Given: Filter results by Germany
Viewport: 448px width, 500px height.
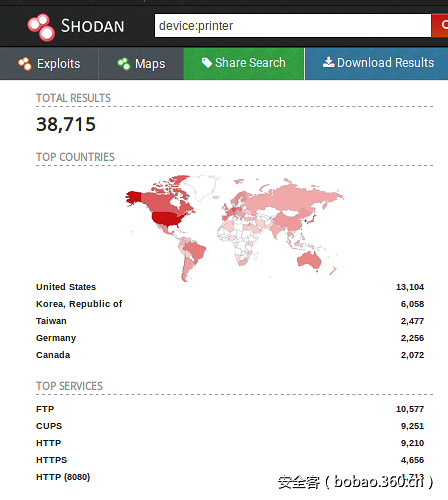Looking at the screenshot, I should [x=56, y=338].
